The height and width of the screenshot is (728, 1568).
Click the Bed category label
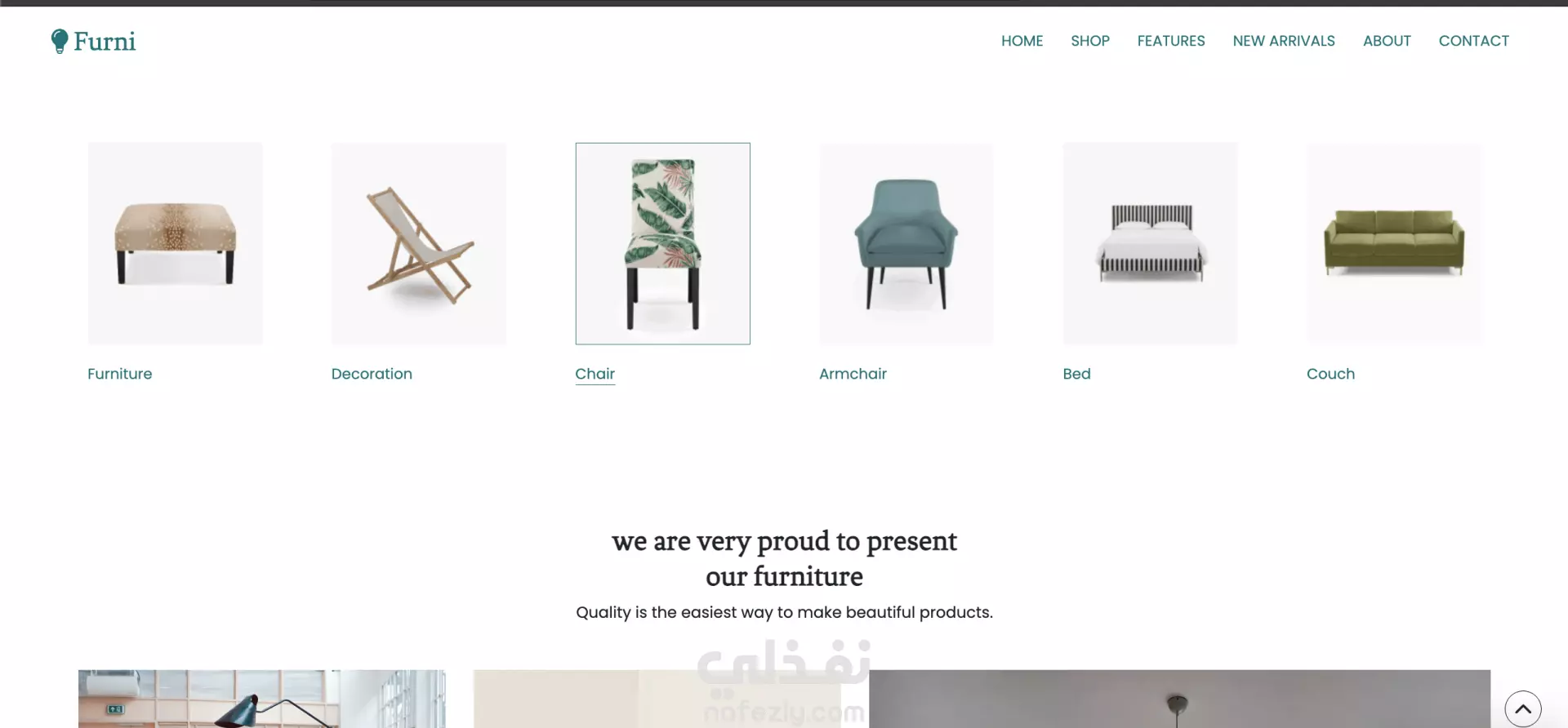pos(1076,374)
